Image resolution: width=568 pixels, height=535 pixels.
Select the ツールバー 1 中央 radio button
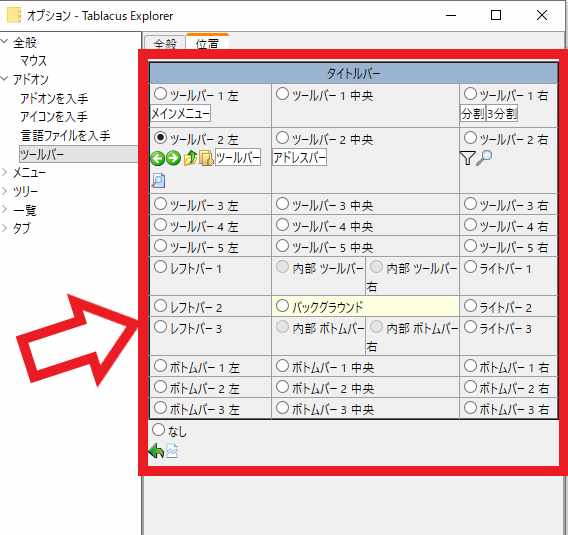tap(282, 94)
